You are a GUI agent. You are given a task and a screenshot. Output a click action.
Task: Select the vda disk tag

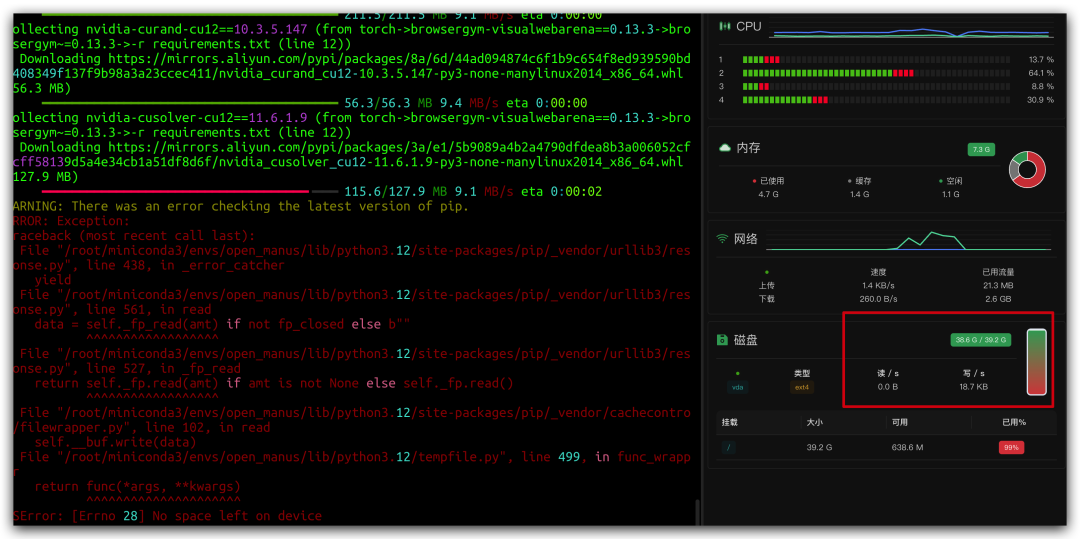pos(738,387)
